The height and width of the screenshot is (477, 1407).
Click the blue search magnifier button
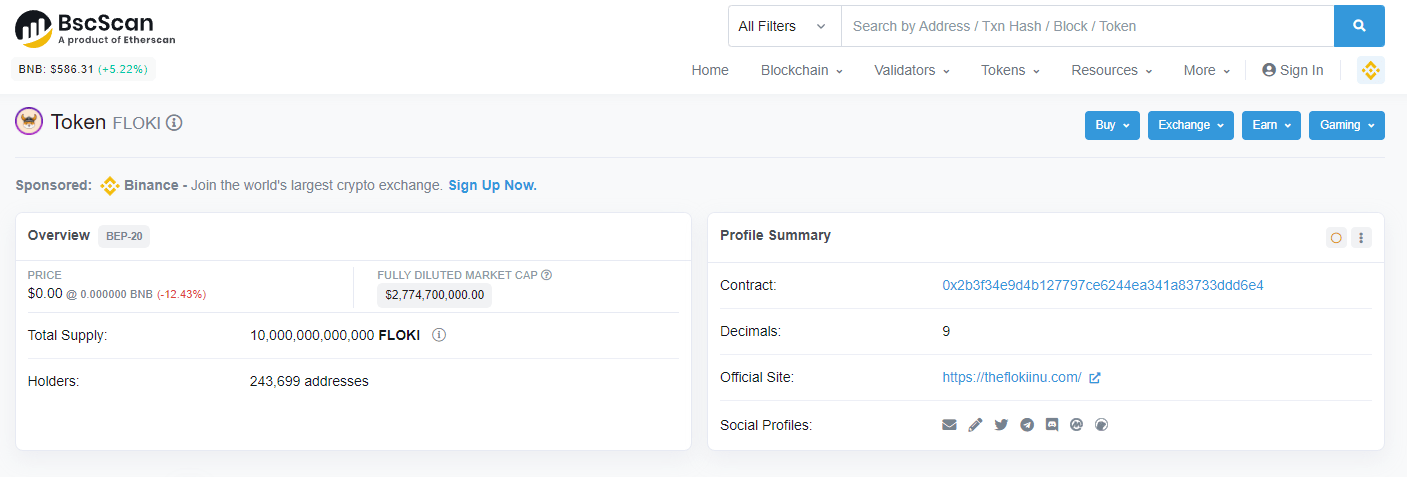coord(1359,26)
